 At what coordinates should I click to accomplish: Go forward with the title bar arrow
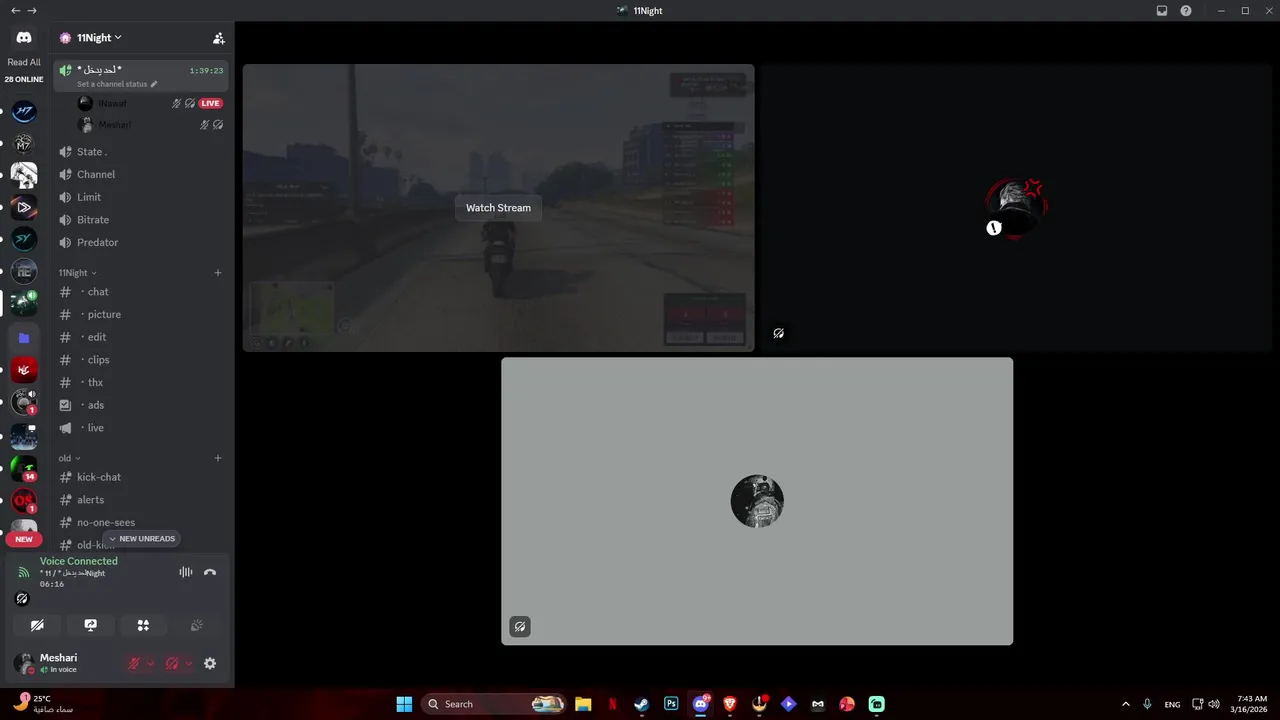coord(32,10)
